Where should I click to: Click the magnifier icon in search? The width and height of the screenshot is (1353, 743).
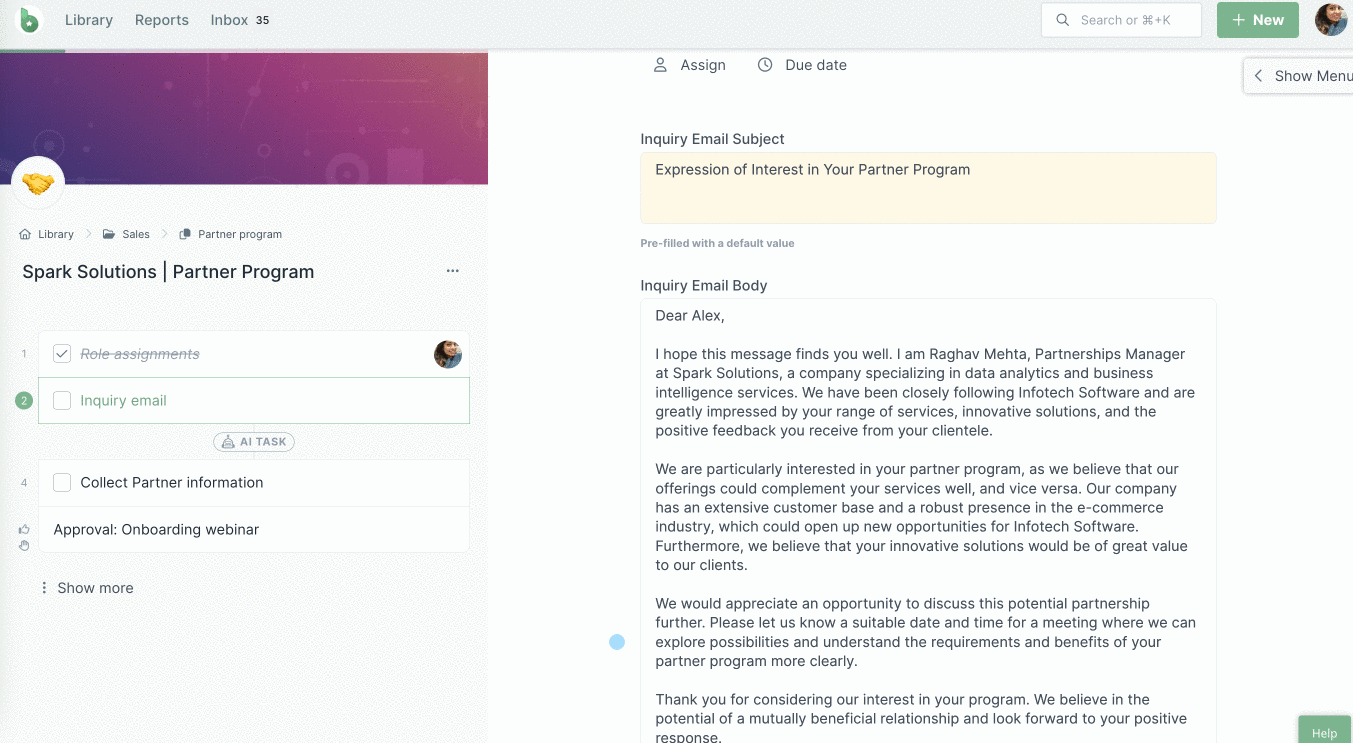tap(1063, 20)
